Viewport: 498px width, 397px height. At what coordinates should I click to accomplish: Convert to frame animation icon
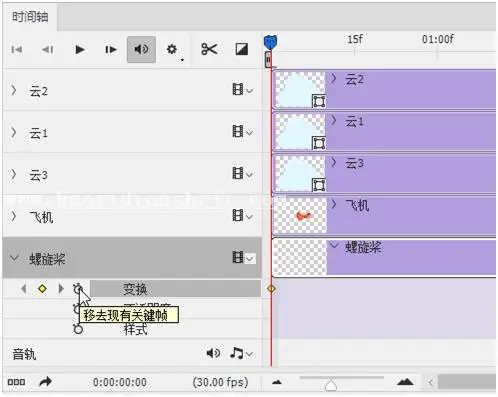pyautogui.click(x=16, y=382)
